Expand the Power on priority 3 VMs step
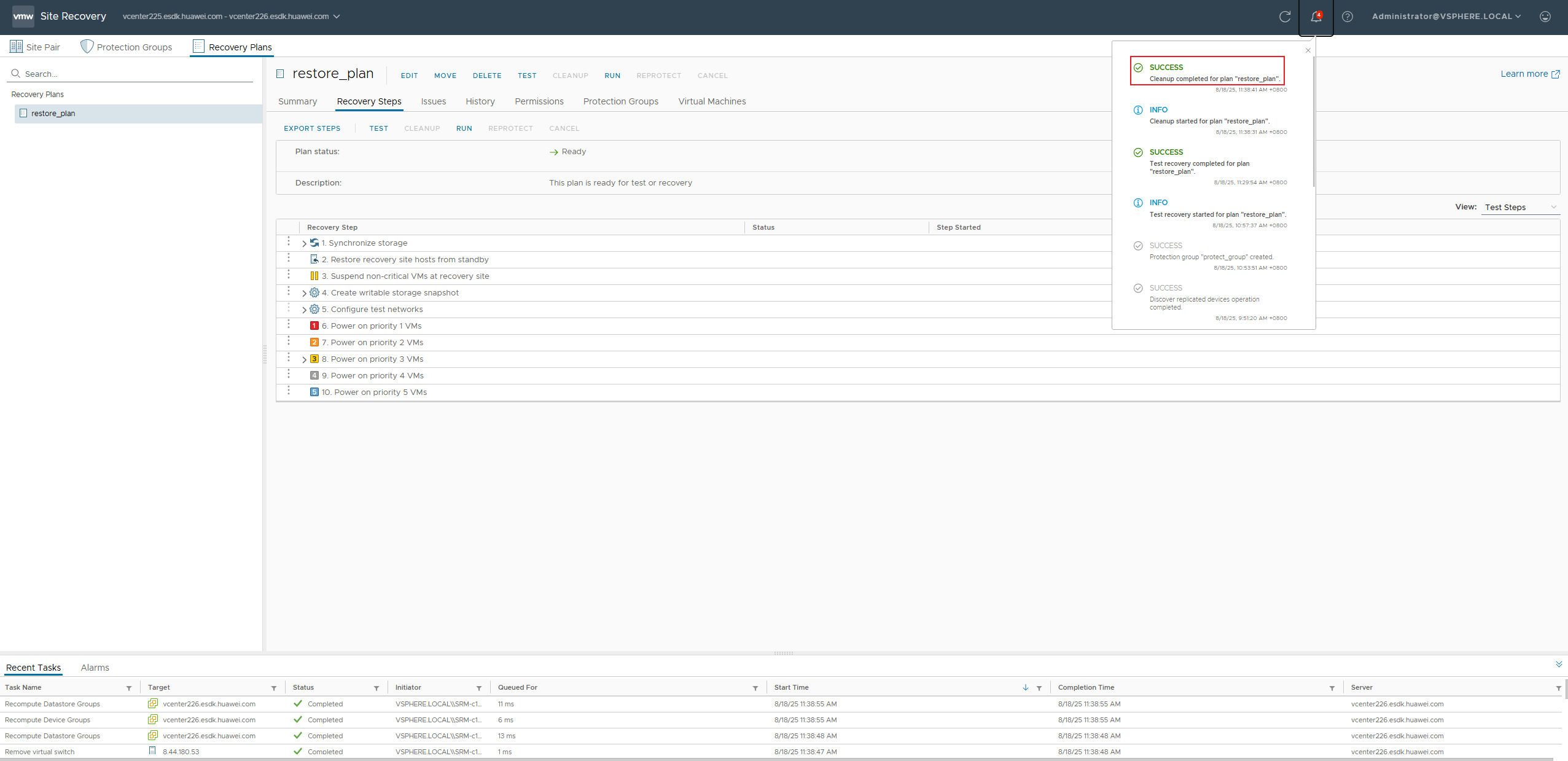Image resolution: width=1568 pixels, height=761 pixels. coord(304,360)
